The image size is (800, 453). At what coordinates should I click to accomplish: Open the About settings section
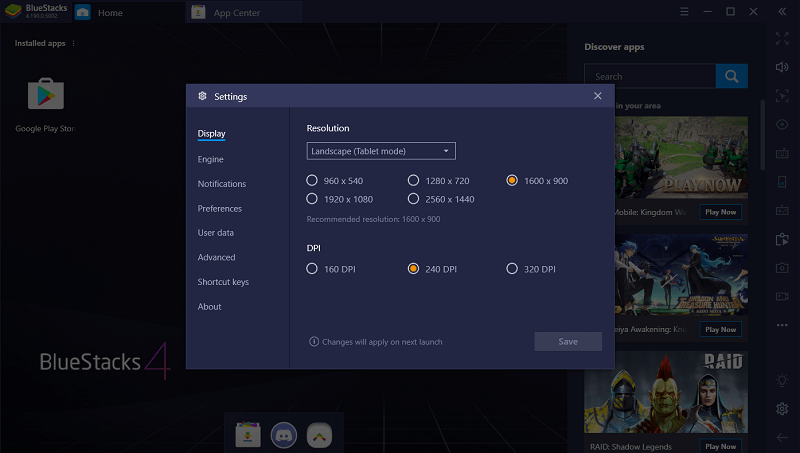point(209,307)
